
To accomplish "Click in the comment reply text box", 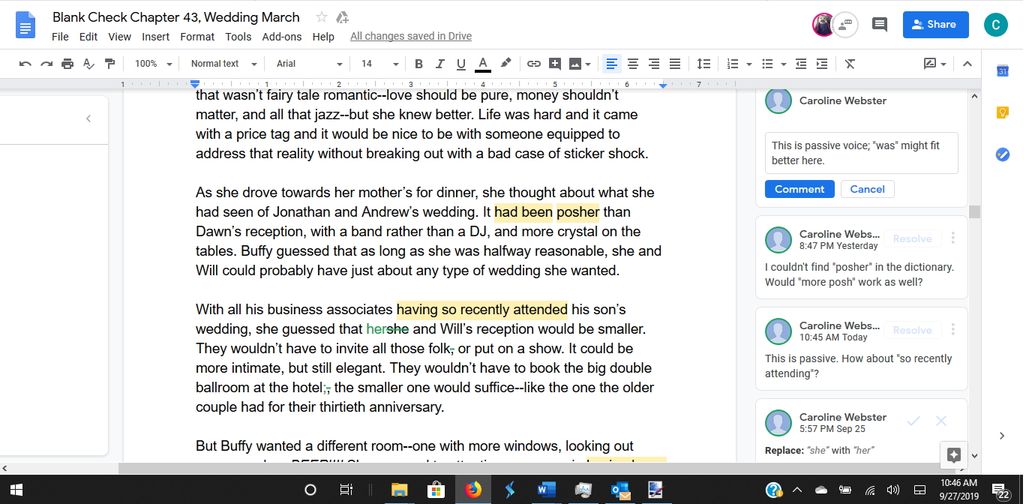I will click(x=861, y=153).
